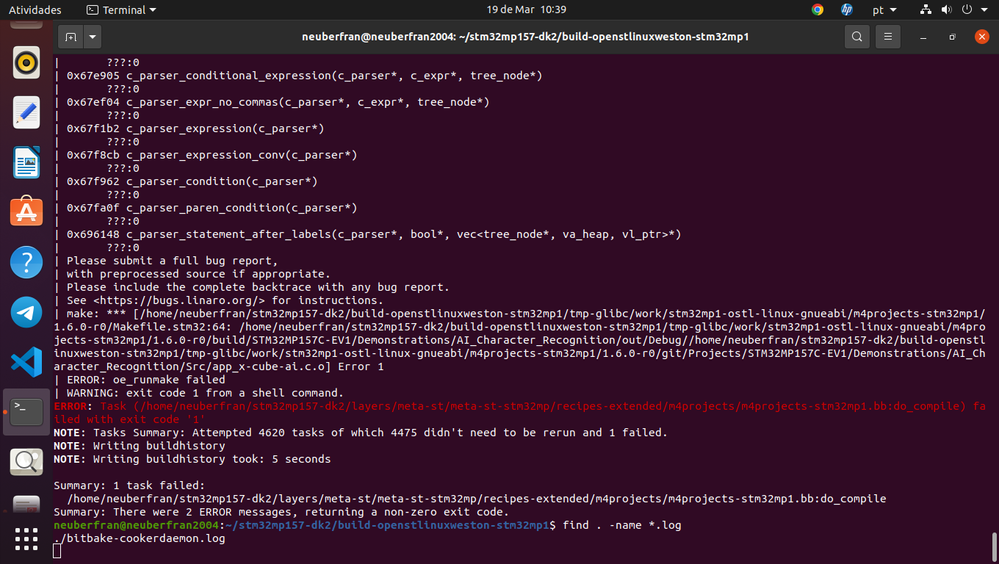Open the terminal search
999x564 pixels.
857,37
